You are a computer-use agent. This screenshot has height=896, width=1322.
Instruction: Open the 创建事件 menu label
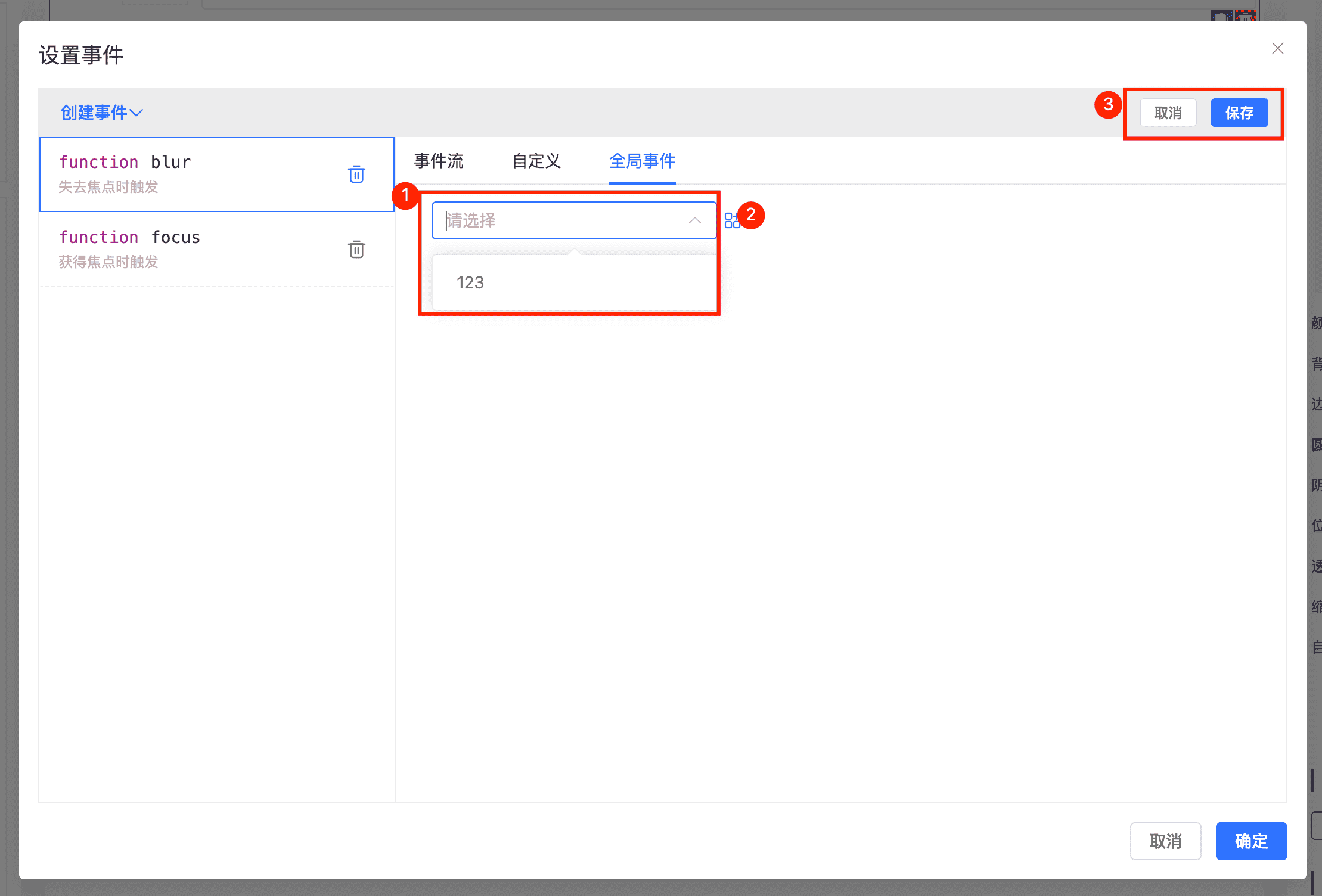(94, 113)
